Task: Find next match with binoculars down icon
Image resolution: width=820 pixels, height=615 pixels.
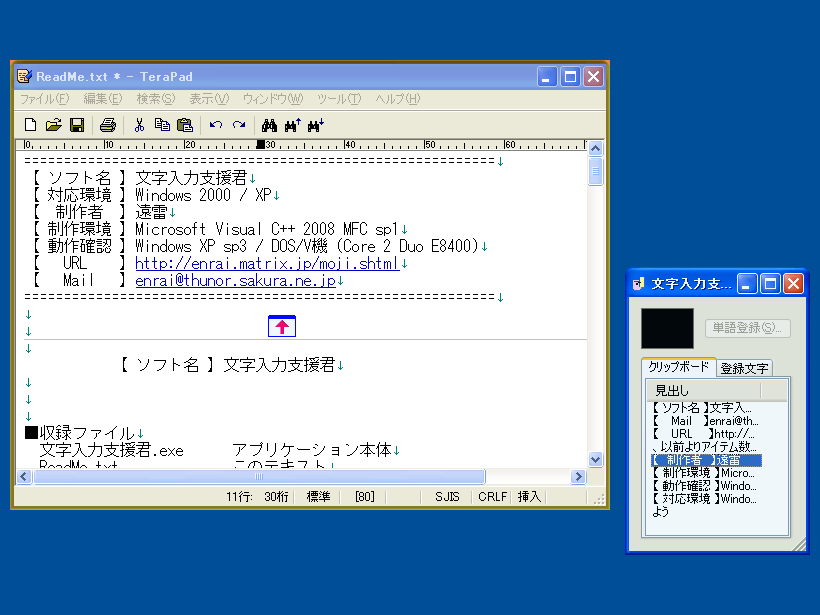Action: [316, 125]
